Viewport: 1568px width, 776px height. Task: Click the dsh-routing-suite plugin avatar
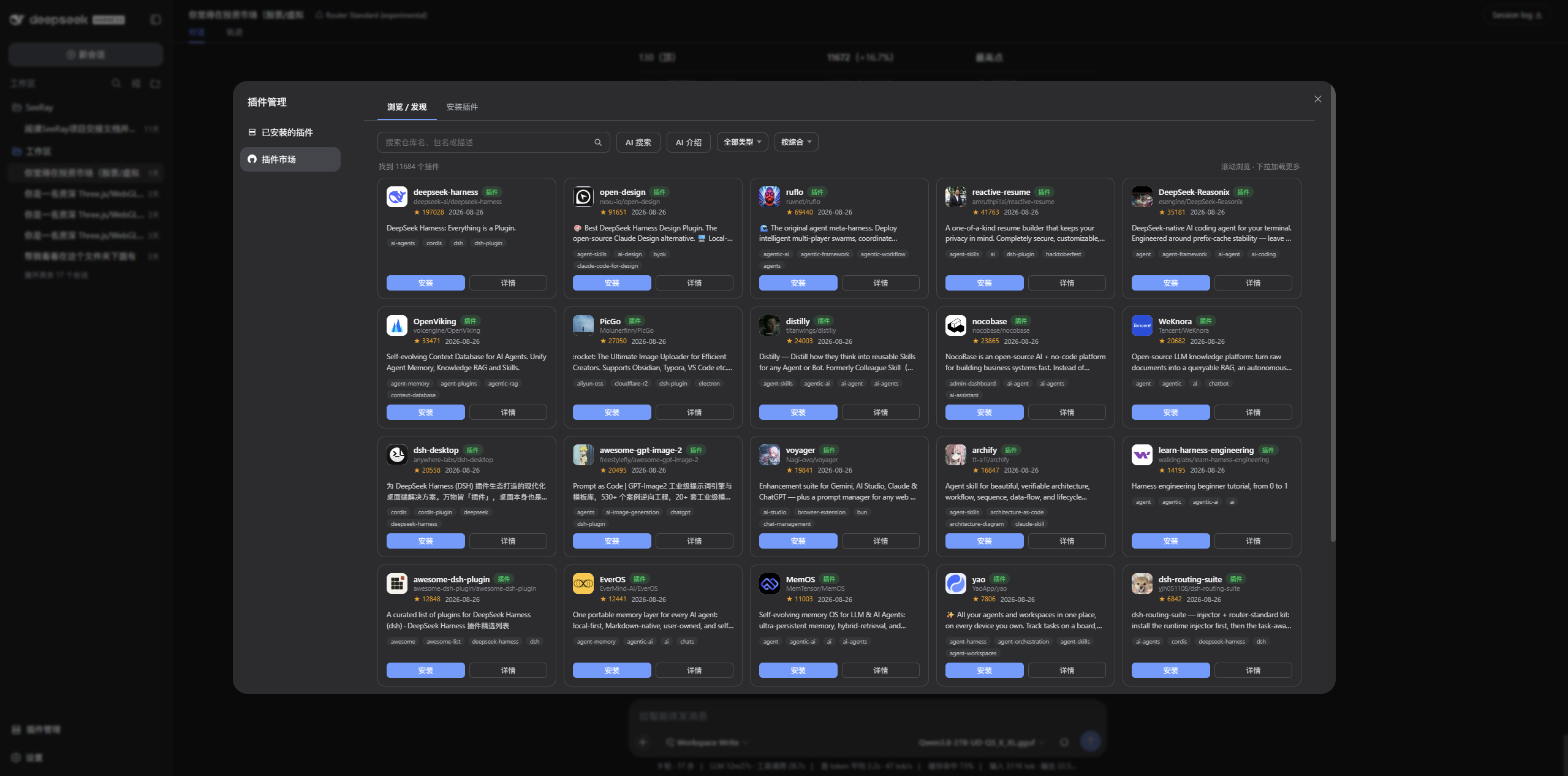pyautogui.click(x=1142, y=584)
